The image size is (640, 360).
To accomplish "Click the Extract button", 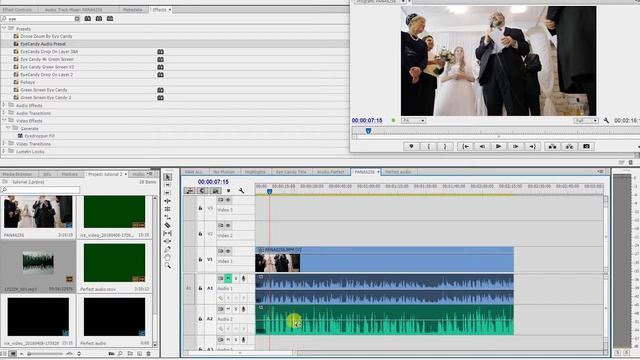I will [x=569, y=147].
